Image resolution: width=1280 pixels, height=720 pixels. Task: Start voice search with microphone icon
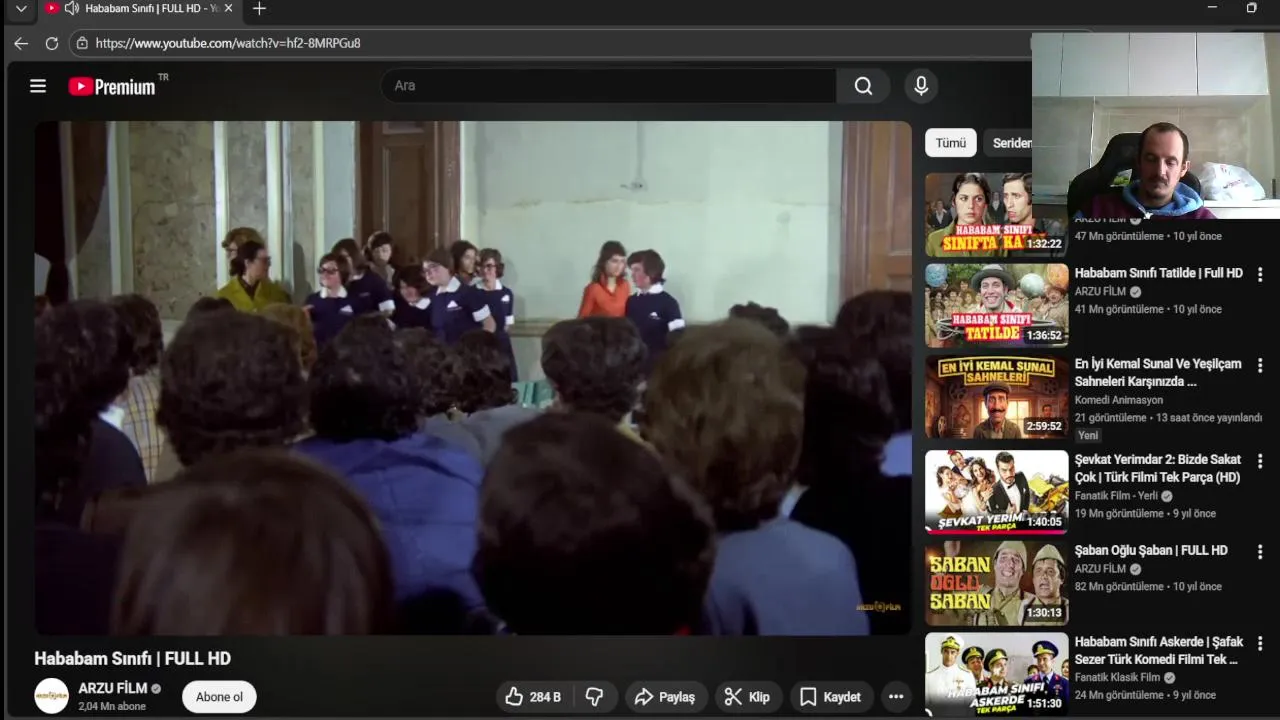pyautogui.click(x=921, y=86)
